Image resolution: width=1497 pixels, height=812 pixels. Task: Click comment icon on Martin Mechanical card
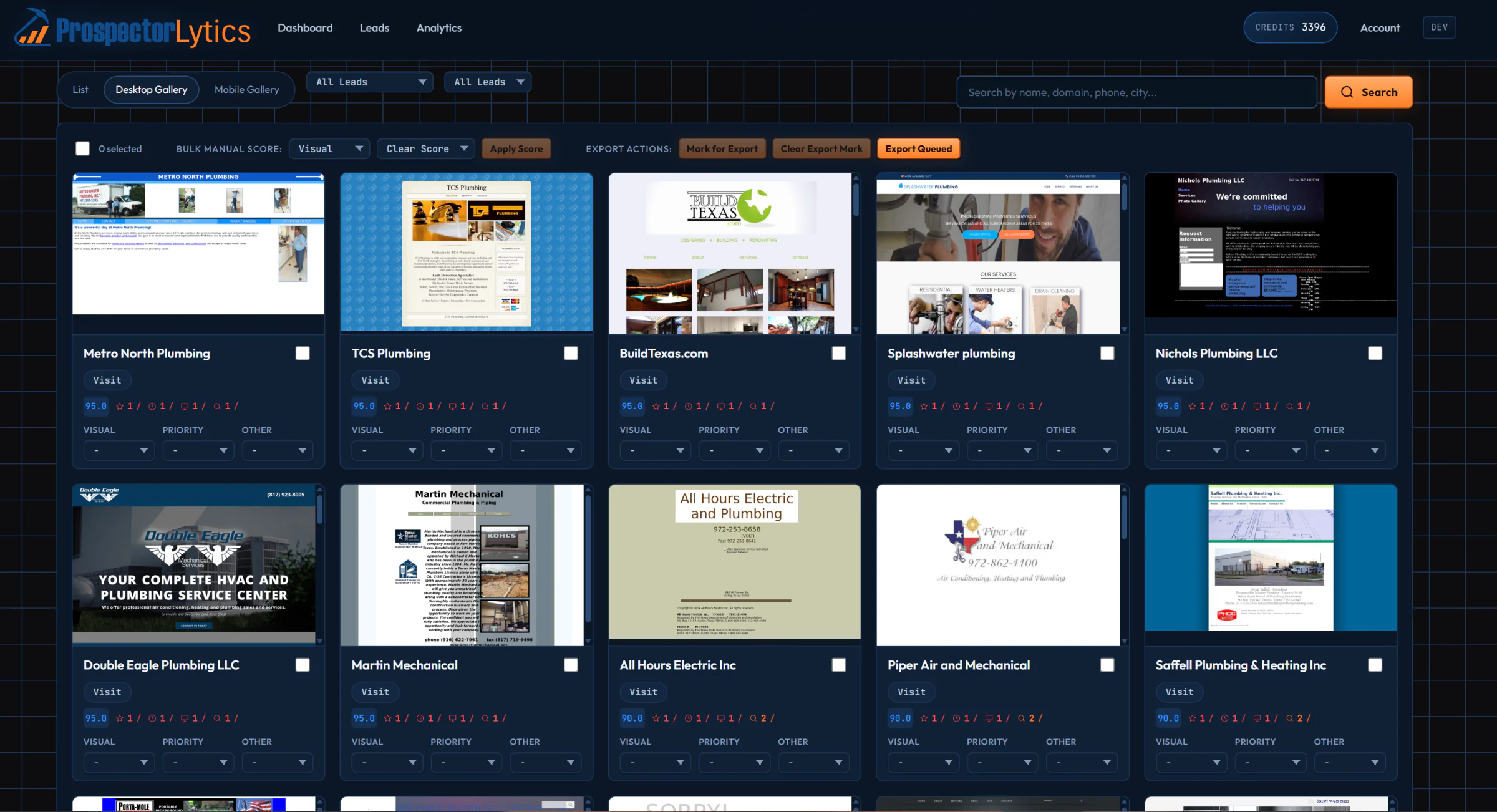(x=453, y=718)
